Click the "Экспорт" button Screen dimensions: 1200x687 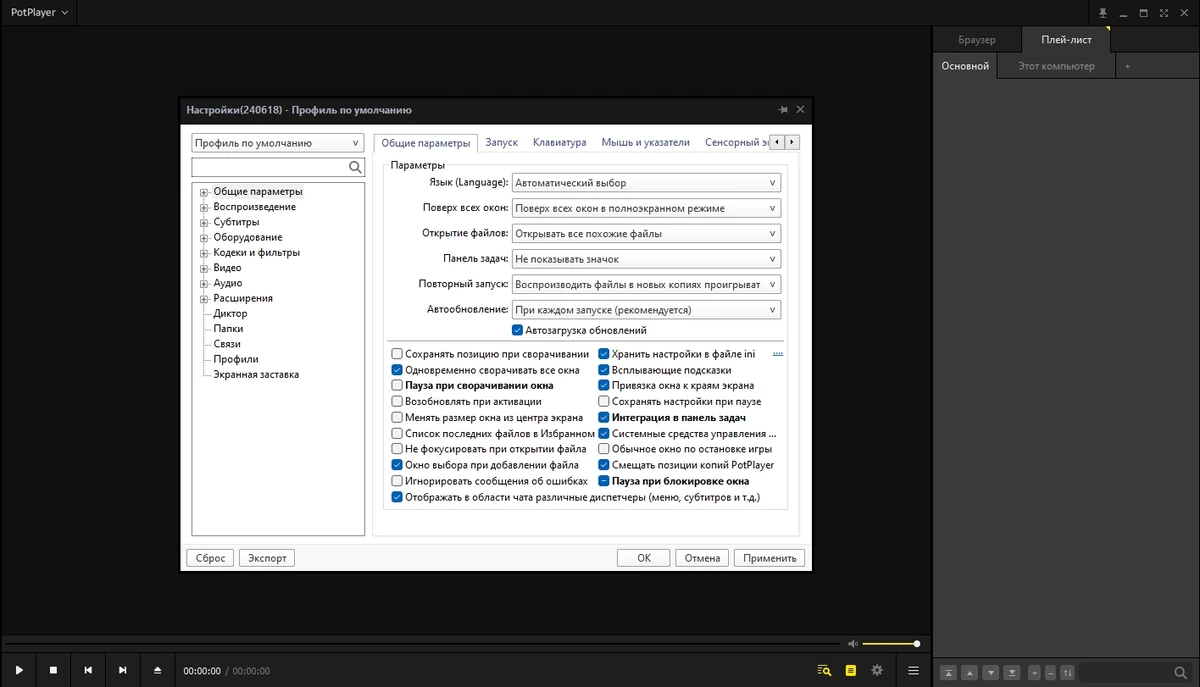click(267, 558)
